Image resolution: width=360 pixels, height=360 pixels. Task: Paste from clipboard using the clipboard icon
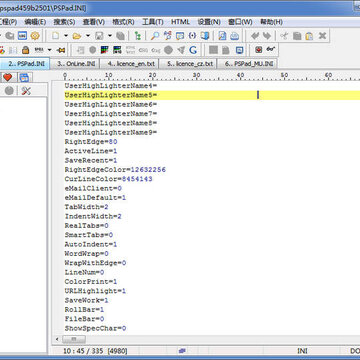309,36
